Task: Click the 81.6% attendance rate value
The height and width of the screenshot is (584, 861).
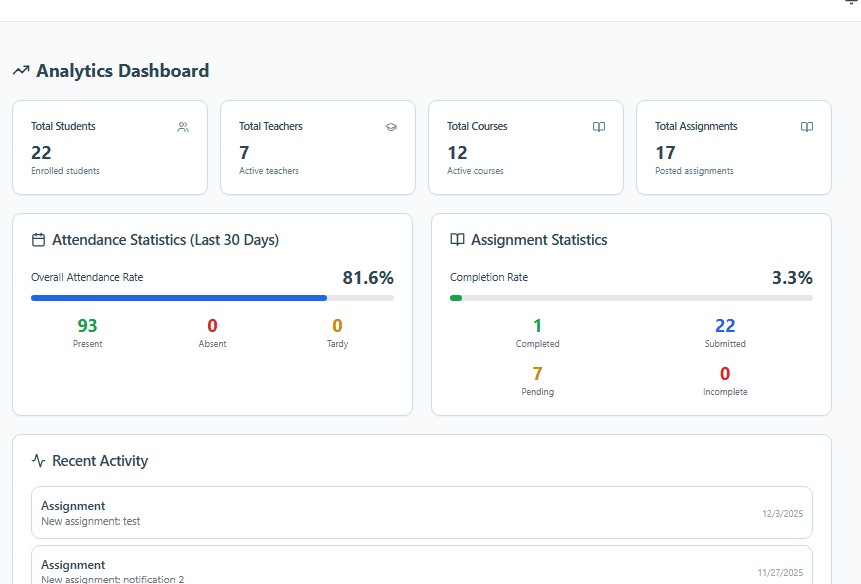Action: point(369,277)
